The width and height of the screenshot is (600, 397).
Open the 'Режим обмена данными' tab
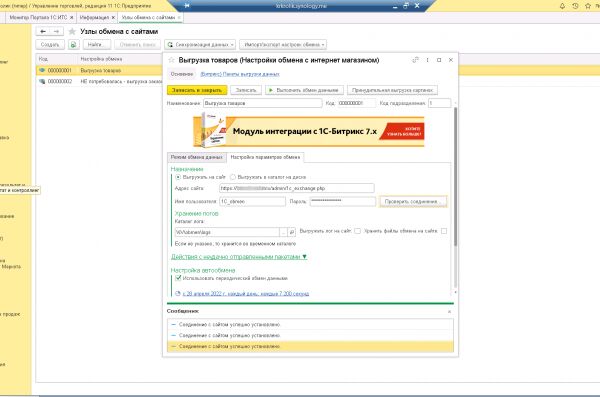tap(196, 157)
